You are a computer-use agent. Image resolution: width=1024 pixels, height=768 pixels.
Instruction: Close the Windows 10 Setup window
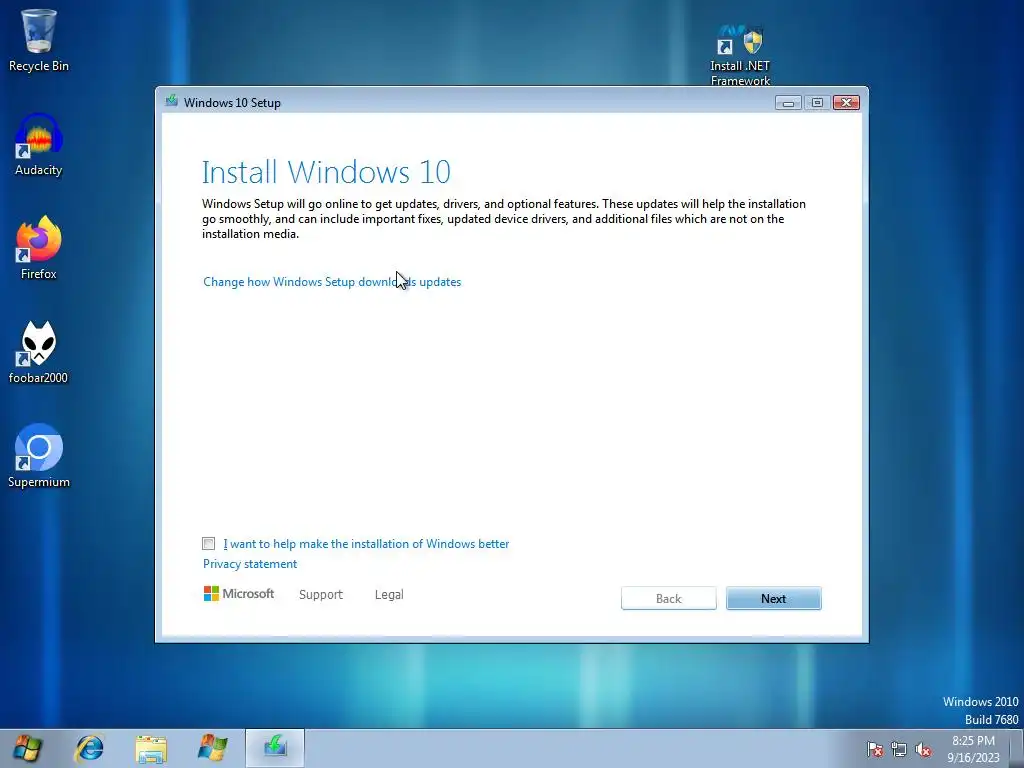(x=846, y=103)
